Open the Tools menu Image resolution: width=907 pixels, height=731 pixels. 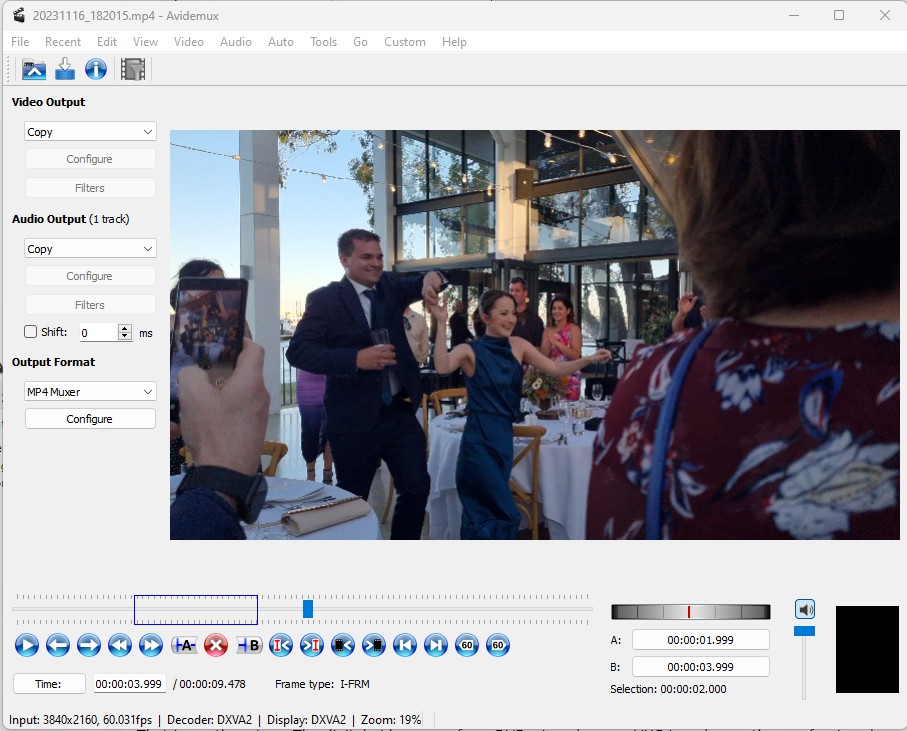click(x=323, y=42)
